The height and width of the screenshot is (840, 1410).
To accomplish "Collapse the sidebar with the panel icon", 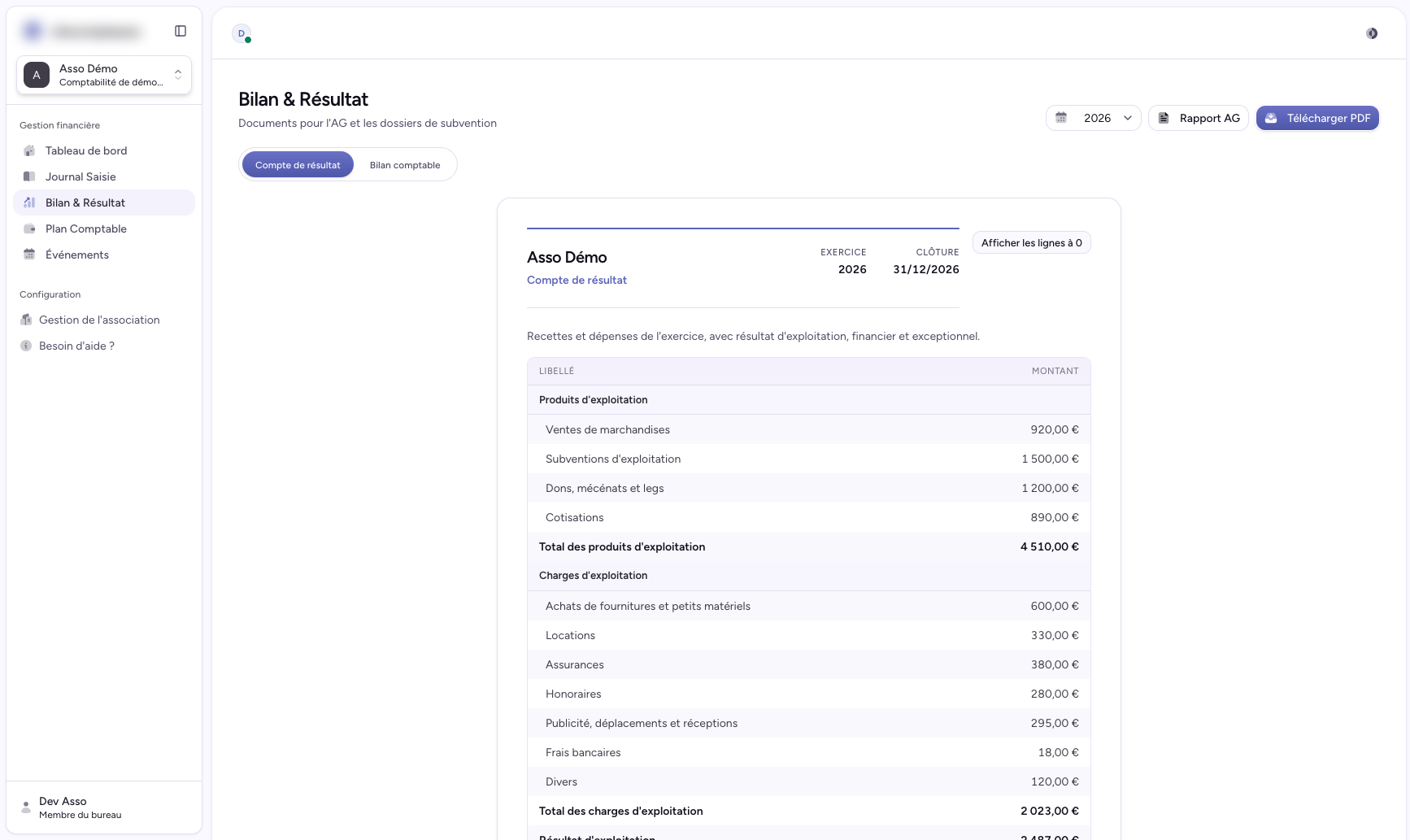I will point(181,31).
